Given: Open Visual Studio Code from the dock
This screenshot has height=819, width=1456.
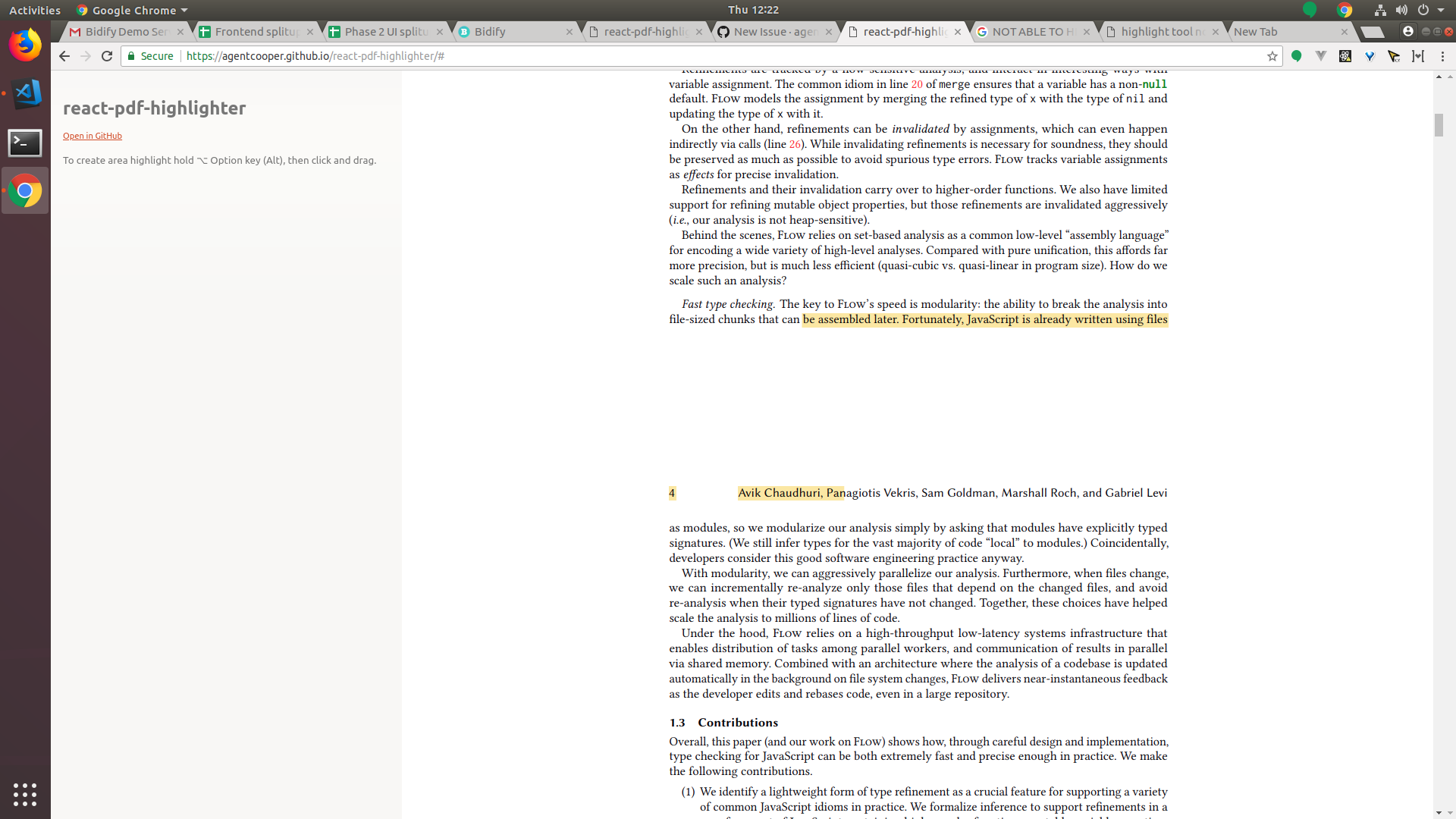Looking at the screenshot, I should point(25,93).
